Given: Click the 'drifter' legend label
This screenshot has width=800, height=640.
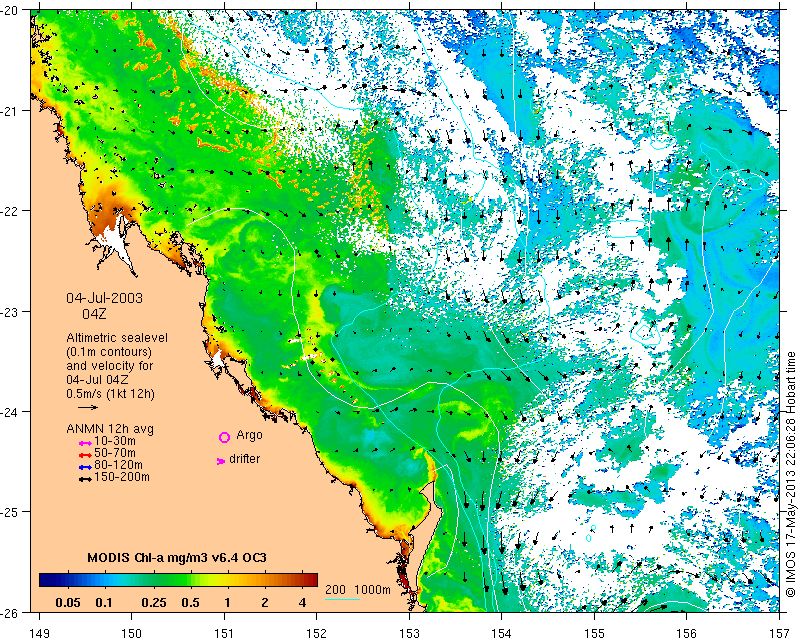Looking at the screenshot, I should pyautogui.click(x=244, y=459).
